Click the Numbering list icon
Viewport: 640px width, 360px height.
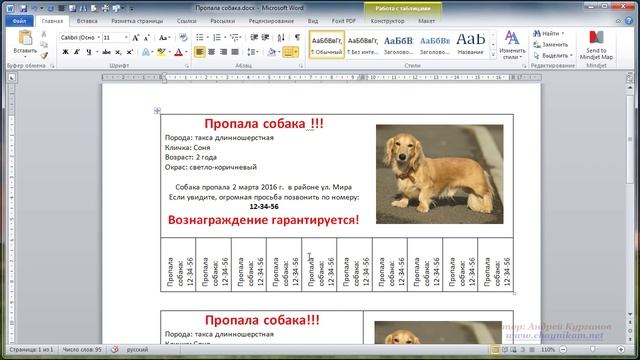[217, 38]
